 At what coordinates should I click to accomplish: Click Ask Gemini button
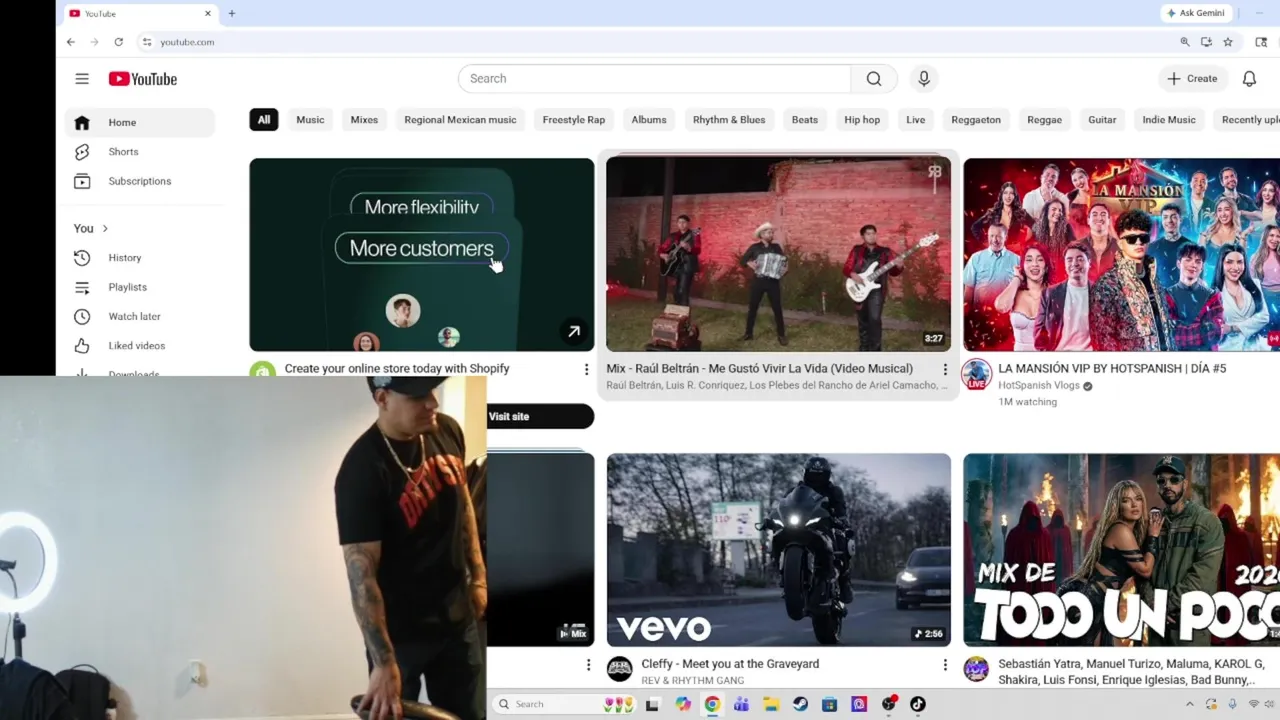pos(1195,13)
